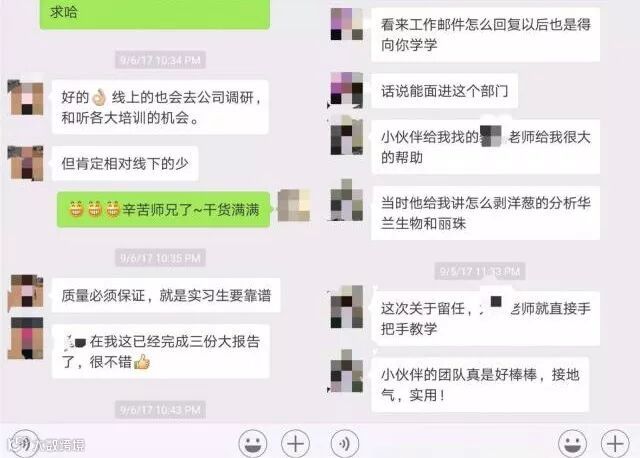Viewport: 640px width, 458px height.
Task: Tap OK hand emoji in 好的 message
Action: point(99,97)
